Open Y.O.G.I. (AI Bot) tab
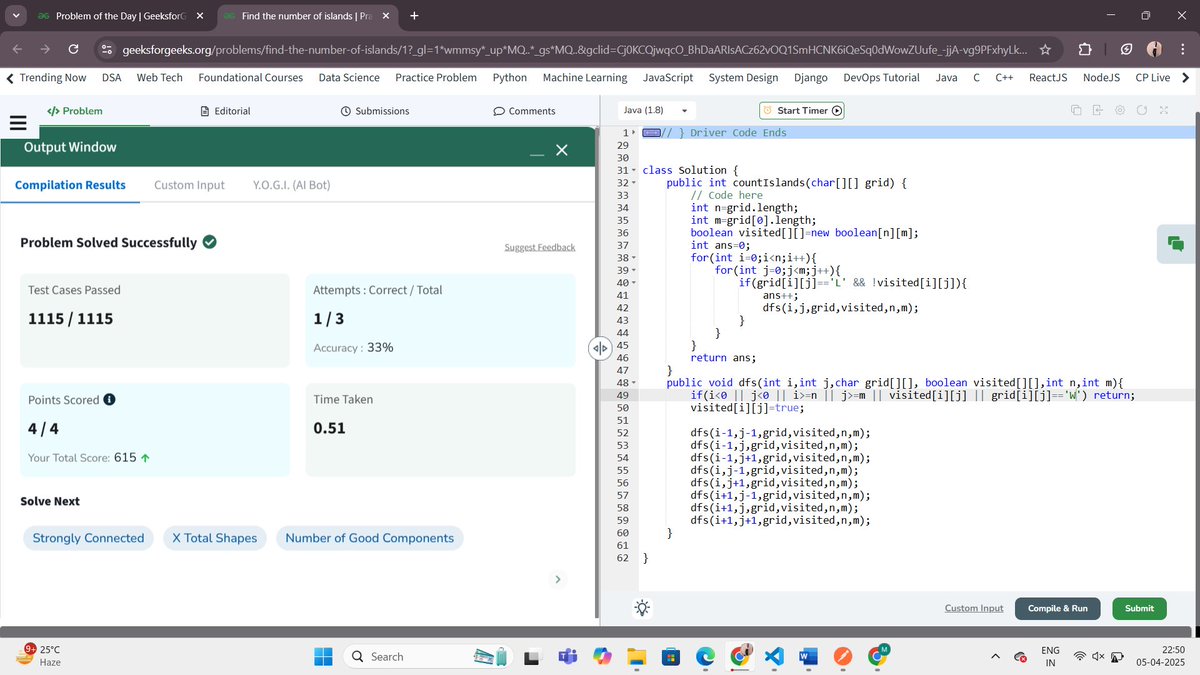The image size is (1200, 675). point(292,185)
